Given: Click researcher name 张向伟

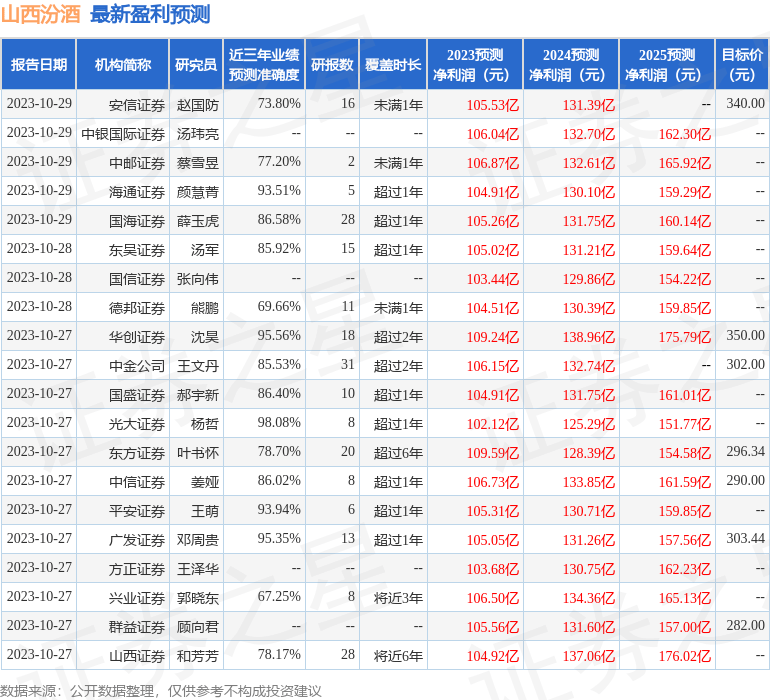Looking at the screenshot, I should (x=197, y=279).
